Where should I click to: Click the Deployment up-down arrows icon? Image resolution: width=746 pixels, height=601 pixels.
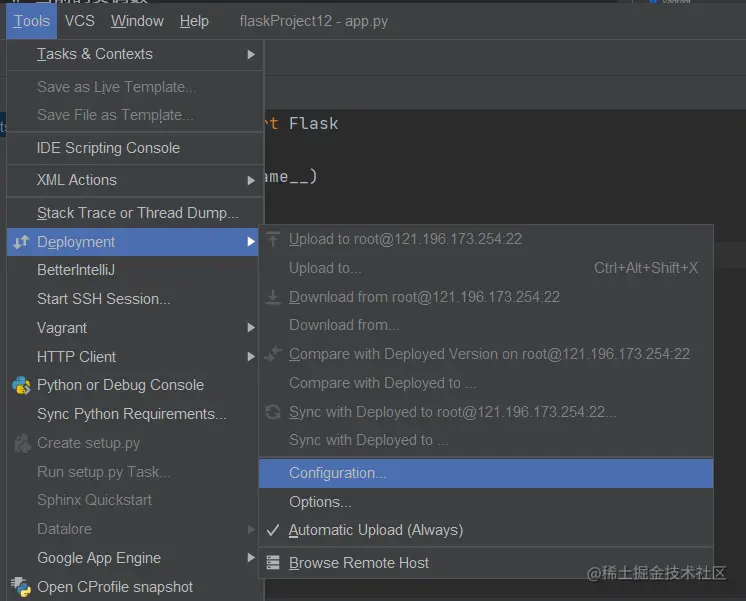(21, 242)
